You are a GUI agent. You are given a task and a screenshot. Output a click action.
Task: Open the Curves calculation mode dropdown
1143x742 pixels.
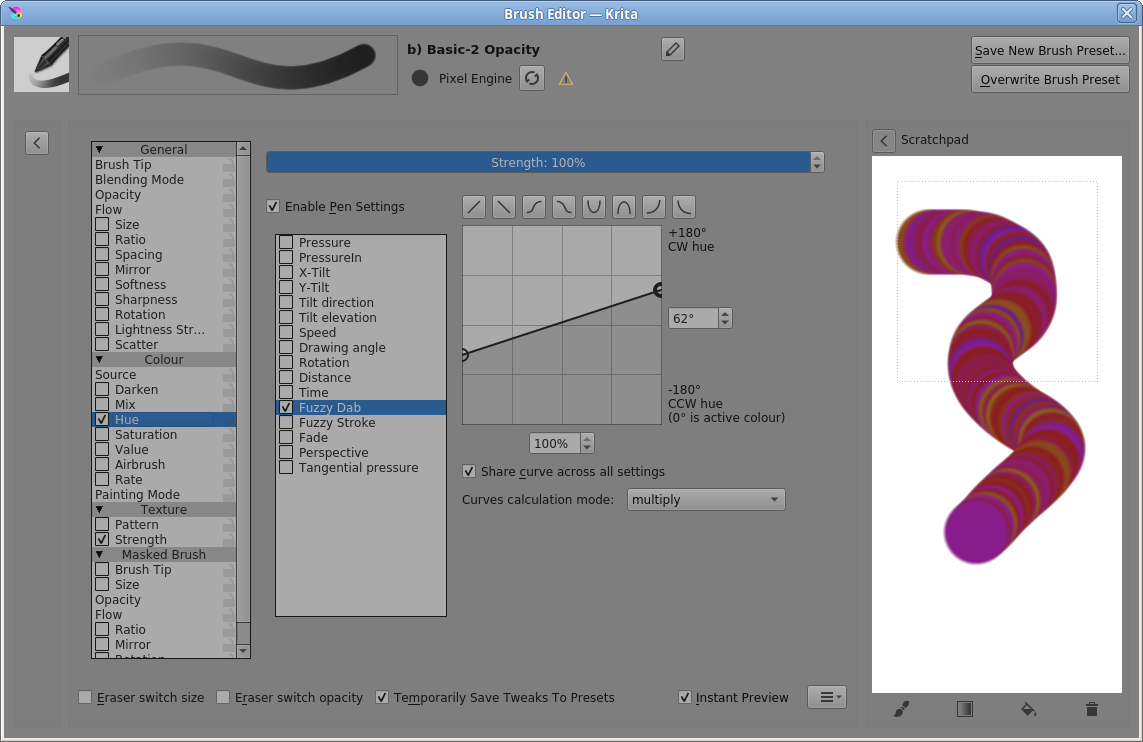click(706, 499)
